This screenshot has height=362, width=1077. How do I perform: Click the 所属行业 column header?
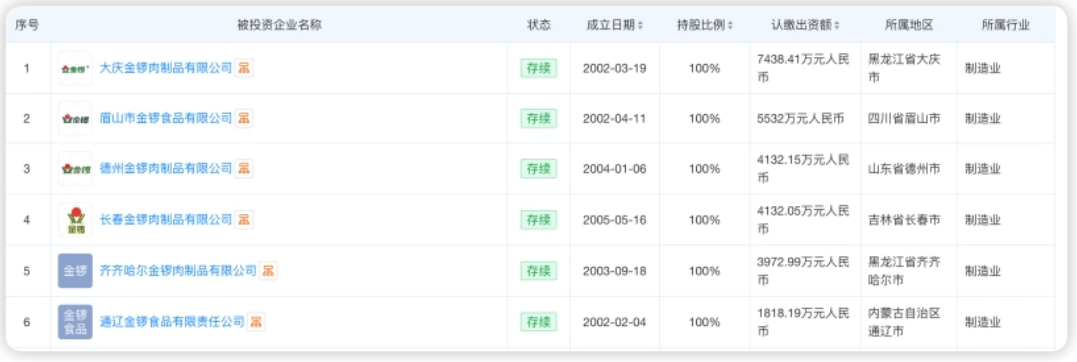click(x=1006, y=25)
